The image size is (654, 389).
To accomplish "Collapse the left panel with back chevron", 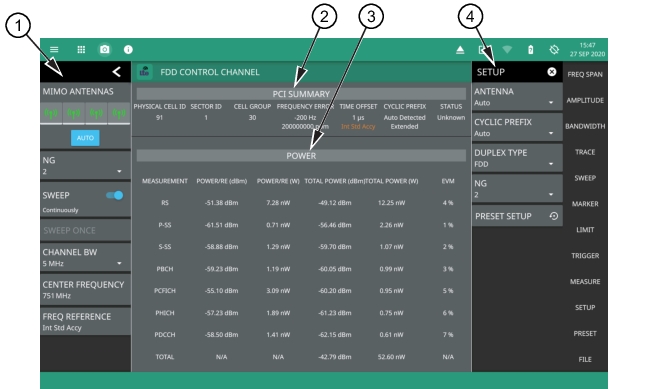I will (117, 72).
